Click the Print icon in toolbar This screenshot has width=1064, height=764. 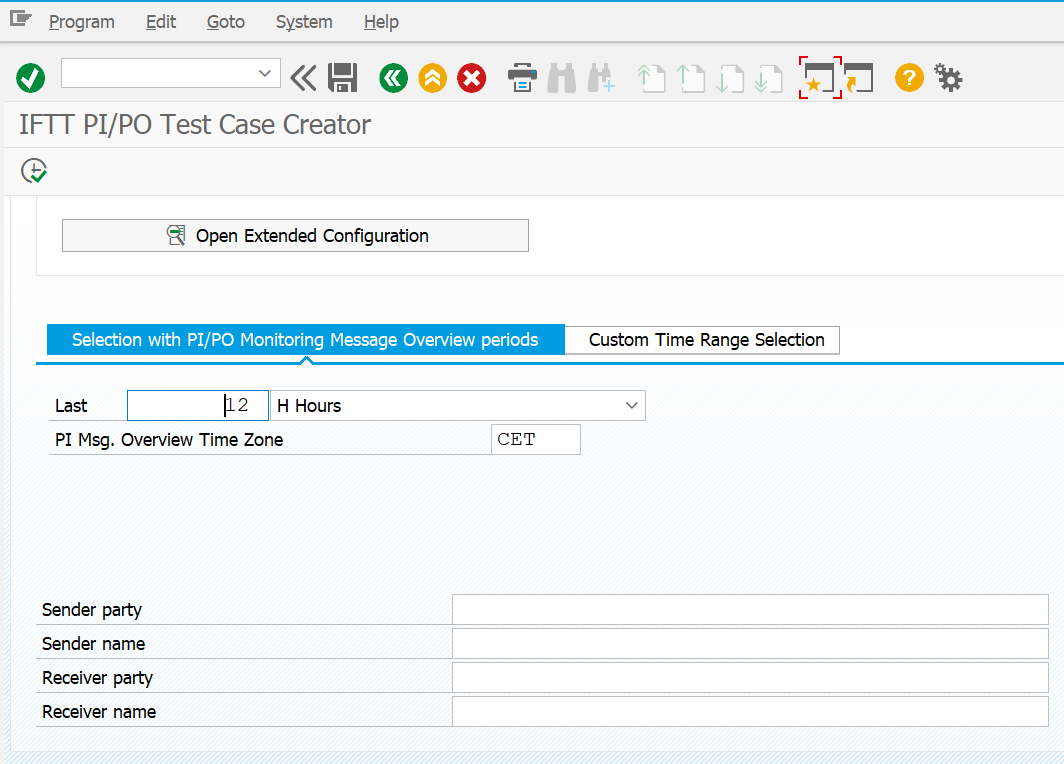[522, 77]
